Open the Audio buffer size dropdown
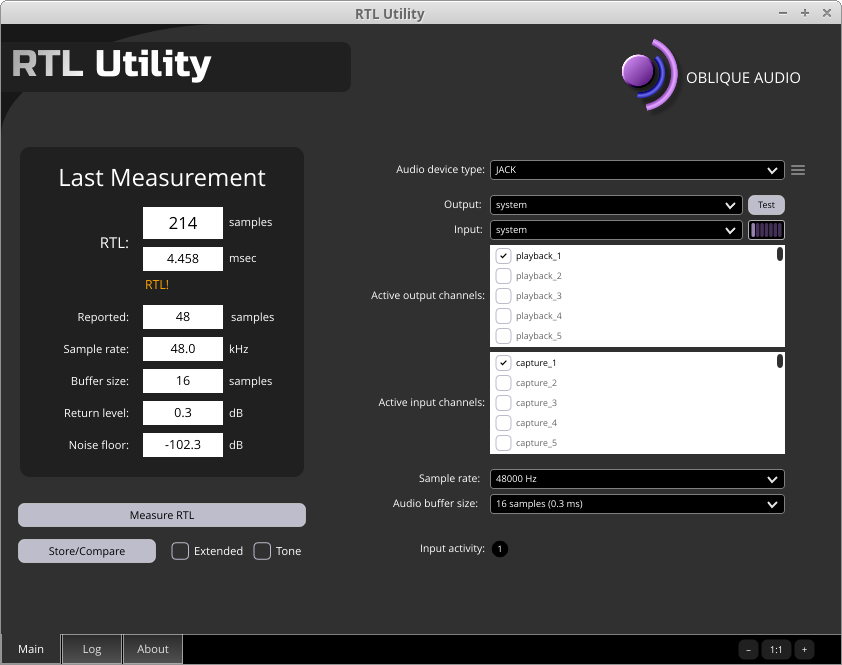 637,504
